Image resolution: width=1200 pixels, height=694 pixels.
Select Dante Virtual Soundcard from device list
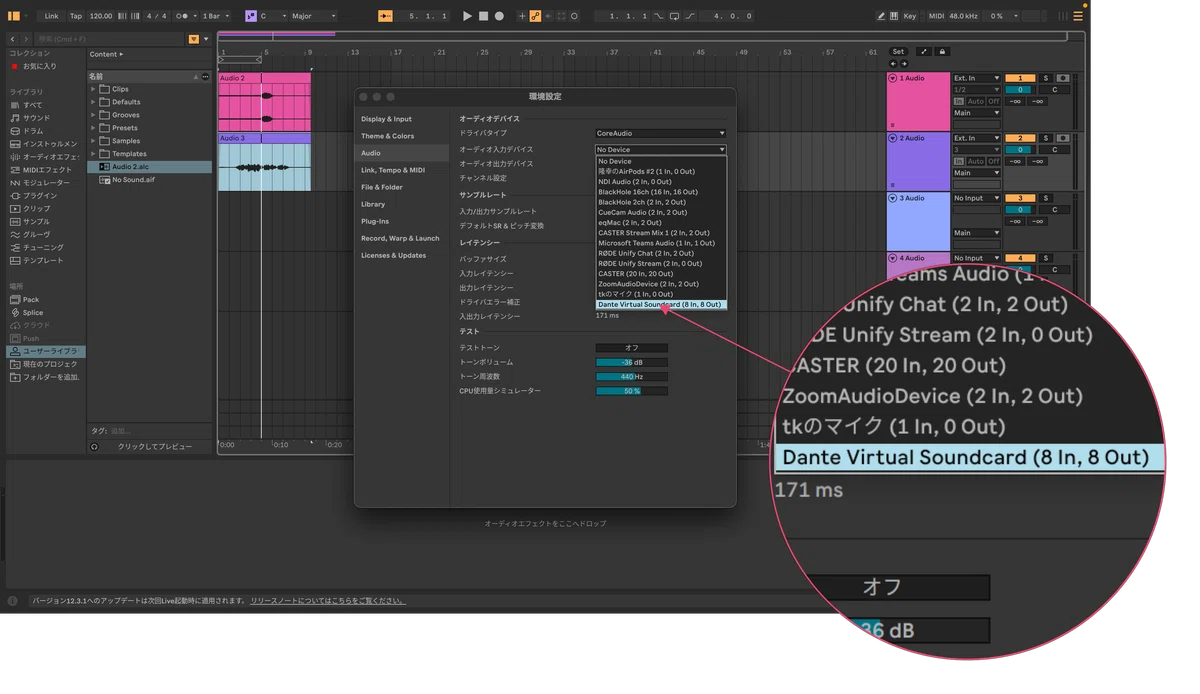point(661,304)
